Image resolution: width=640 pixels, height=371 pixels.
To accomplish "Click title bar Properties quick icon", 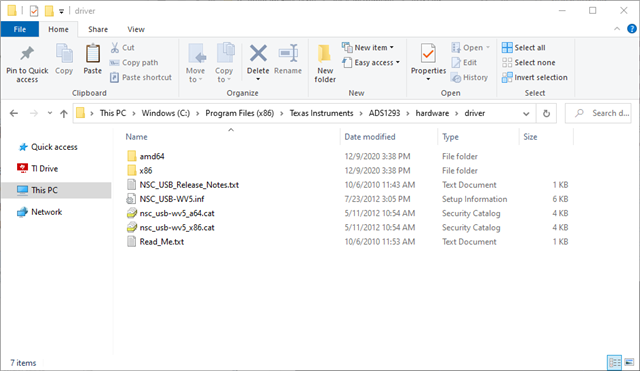I will 34,11.
